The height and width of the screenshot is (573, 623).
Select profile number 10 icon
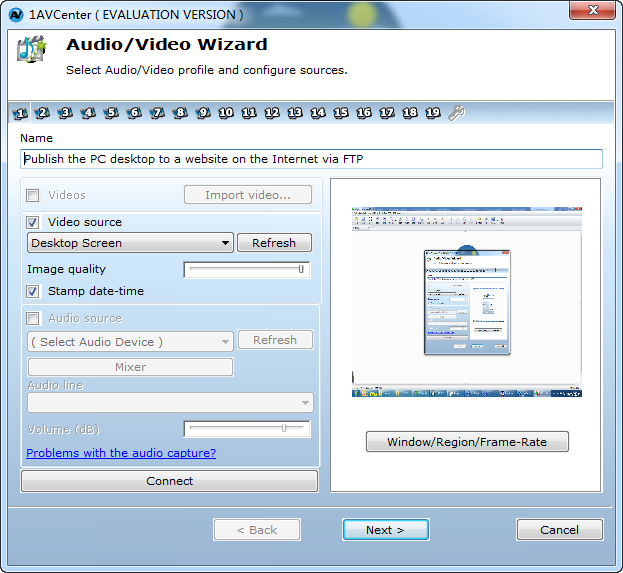coord(226,113)
